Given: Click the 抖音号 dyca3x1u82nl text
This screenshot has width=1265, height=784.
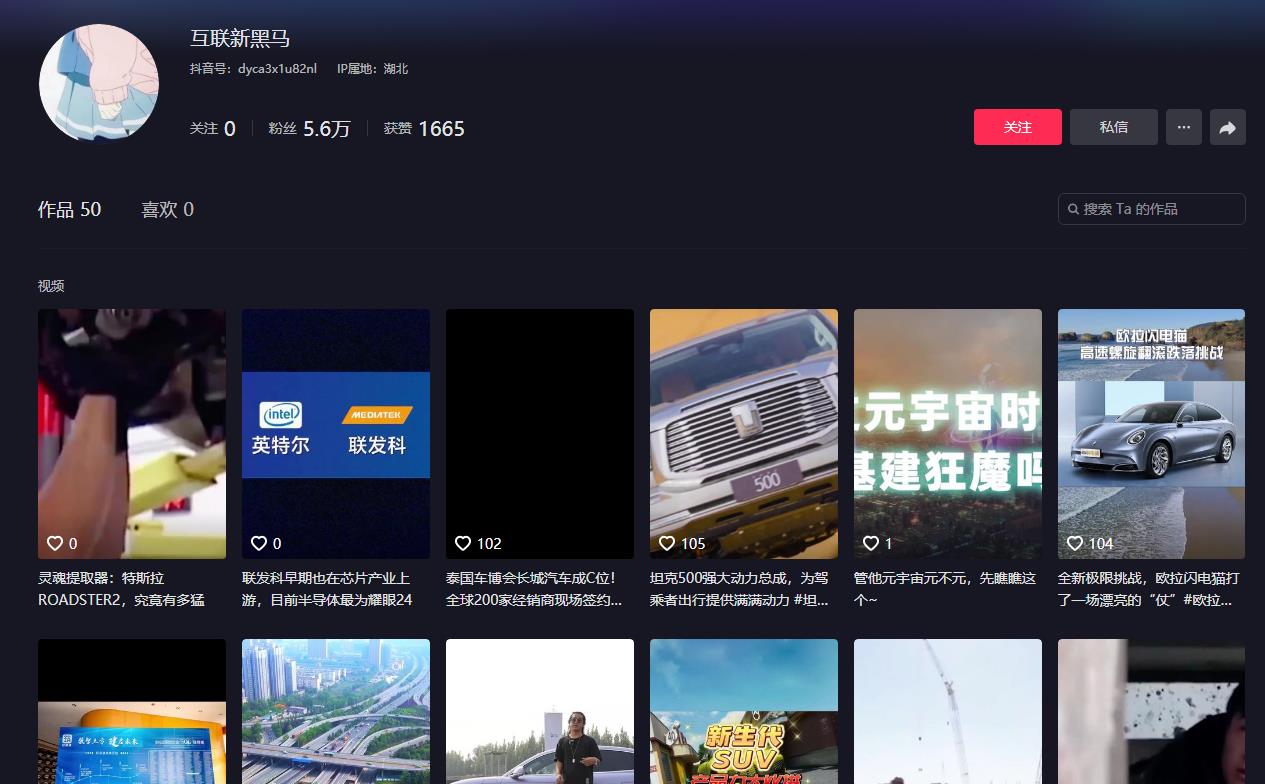Looking at the screenshot, I should (253, 69).
